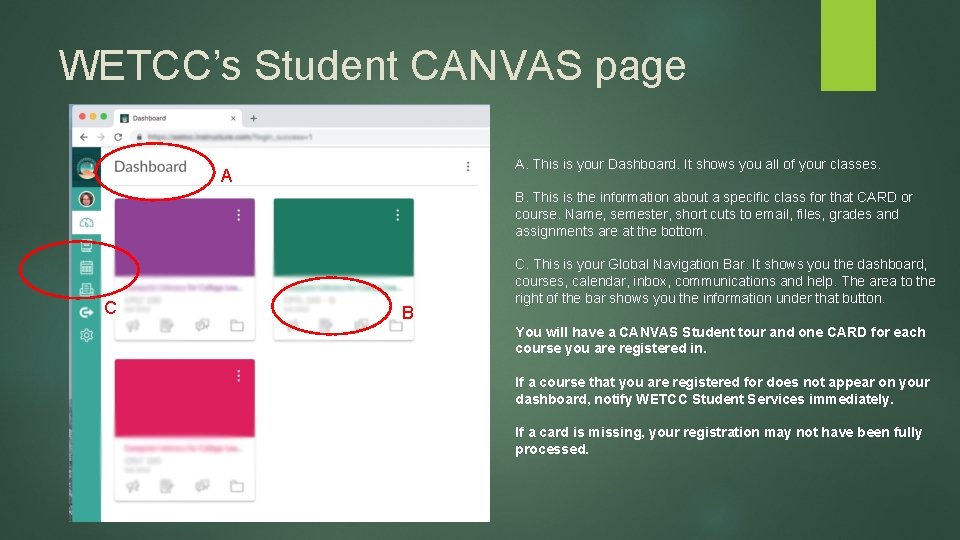Open files folder on the pink card
Screen dimensions: 960x540
click(237, 486)
